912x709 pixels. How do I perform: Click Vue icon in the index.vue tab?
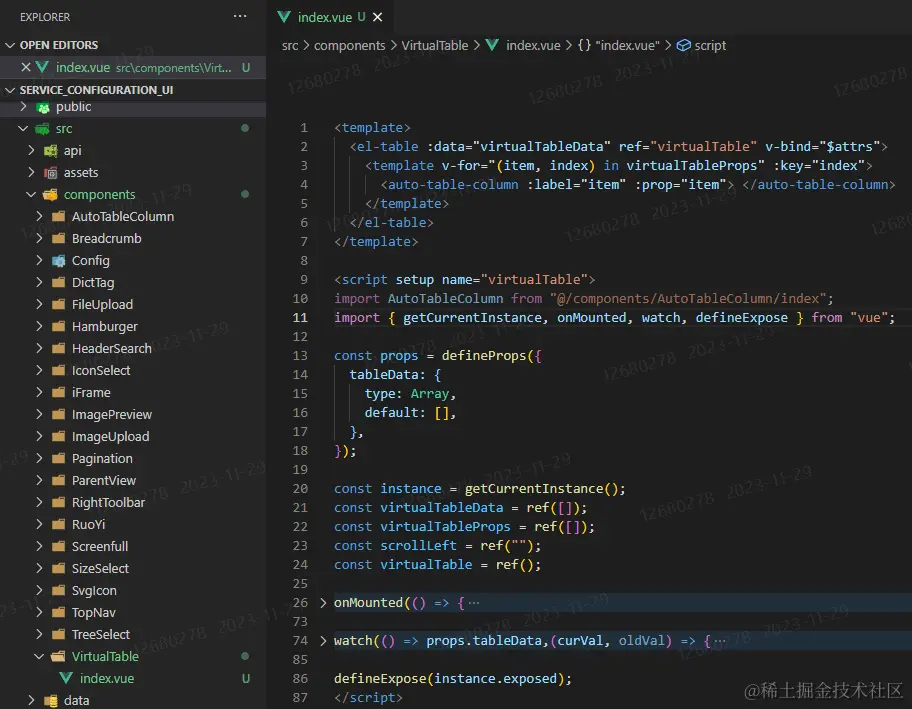284,17
